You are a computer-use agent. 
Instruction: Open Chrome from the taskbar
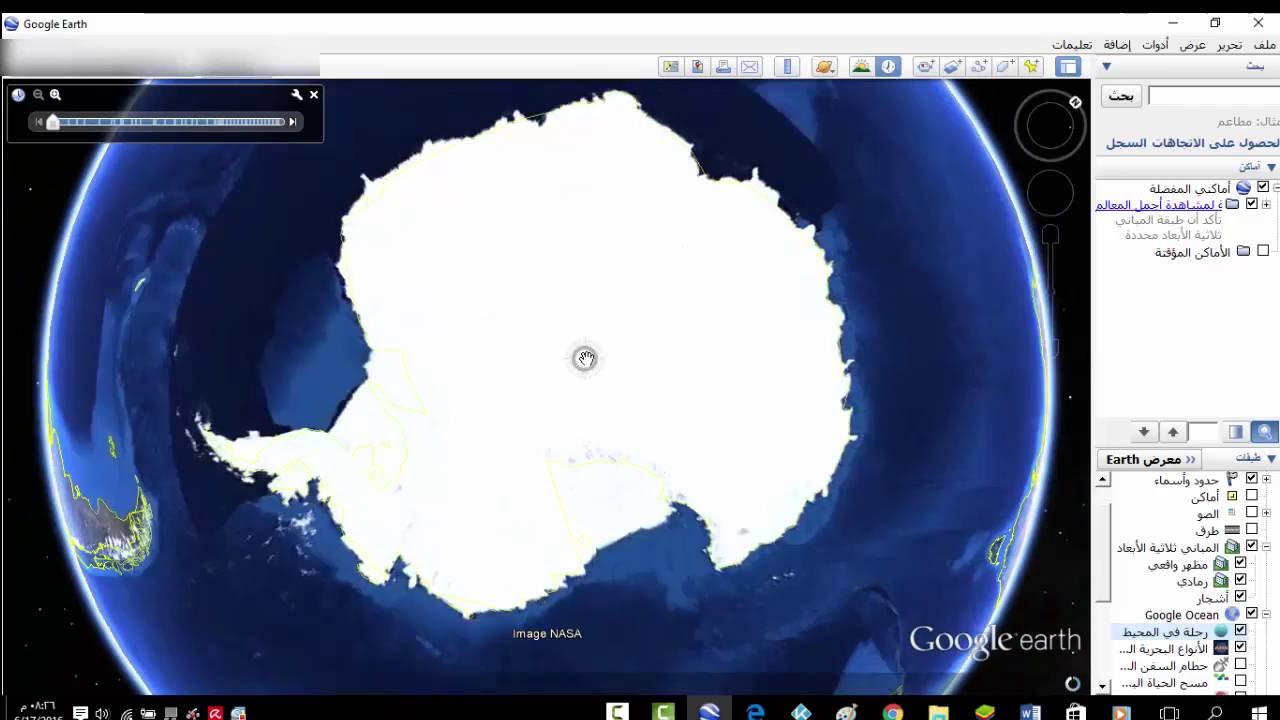pos(893,712)
